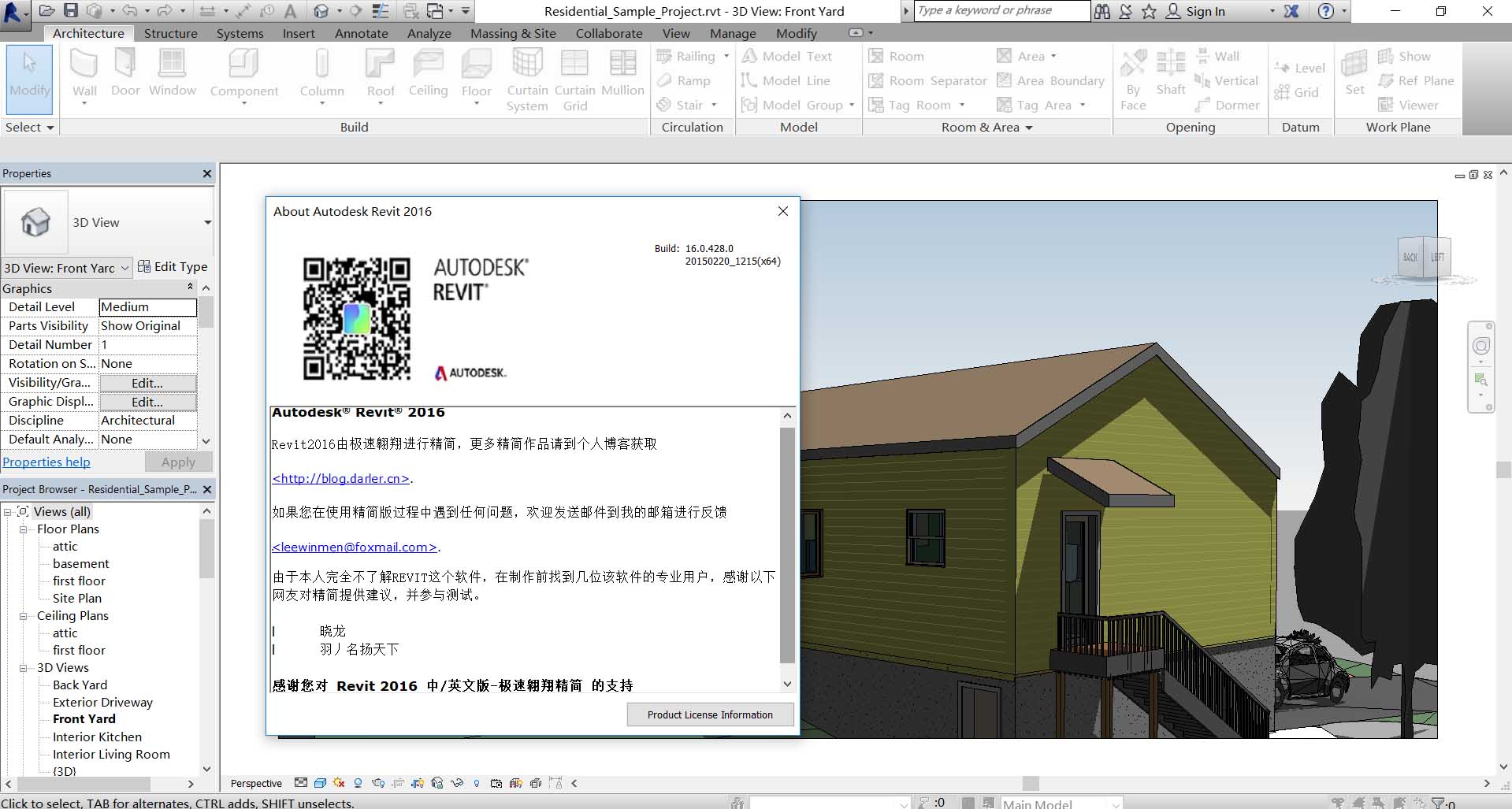Screen dimensions: 1512x809
Task: Open the blog.darler.cn link
Action: coord(341,478)
